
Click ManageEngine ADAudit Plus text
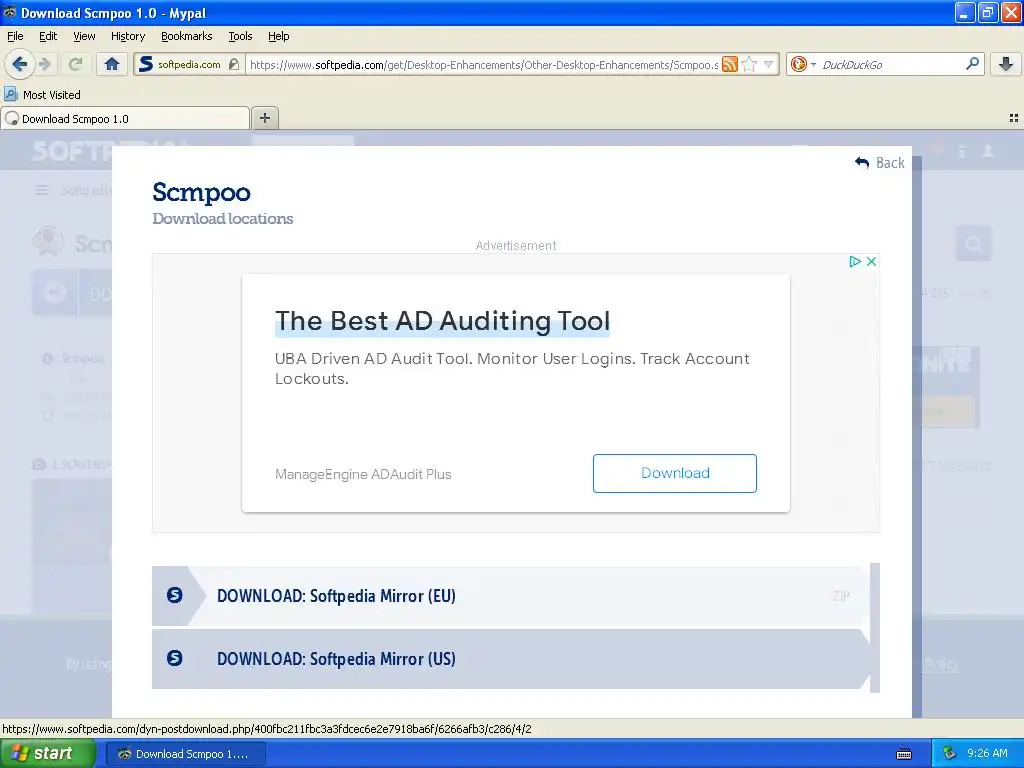[x=363, y=475]
